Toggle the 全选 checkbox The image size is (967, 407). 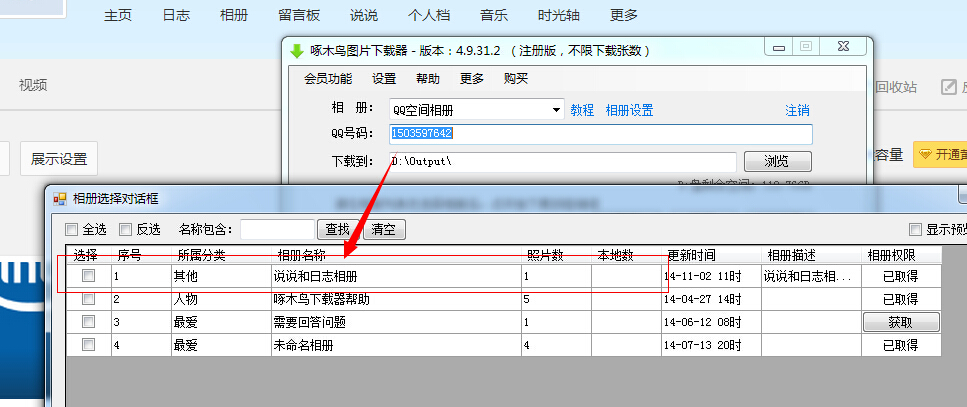[72, 230]
